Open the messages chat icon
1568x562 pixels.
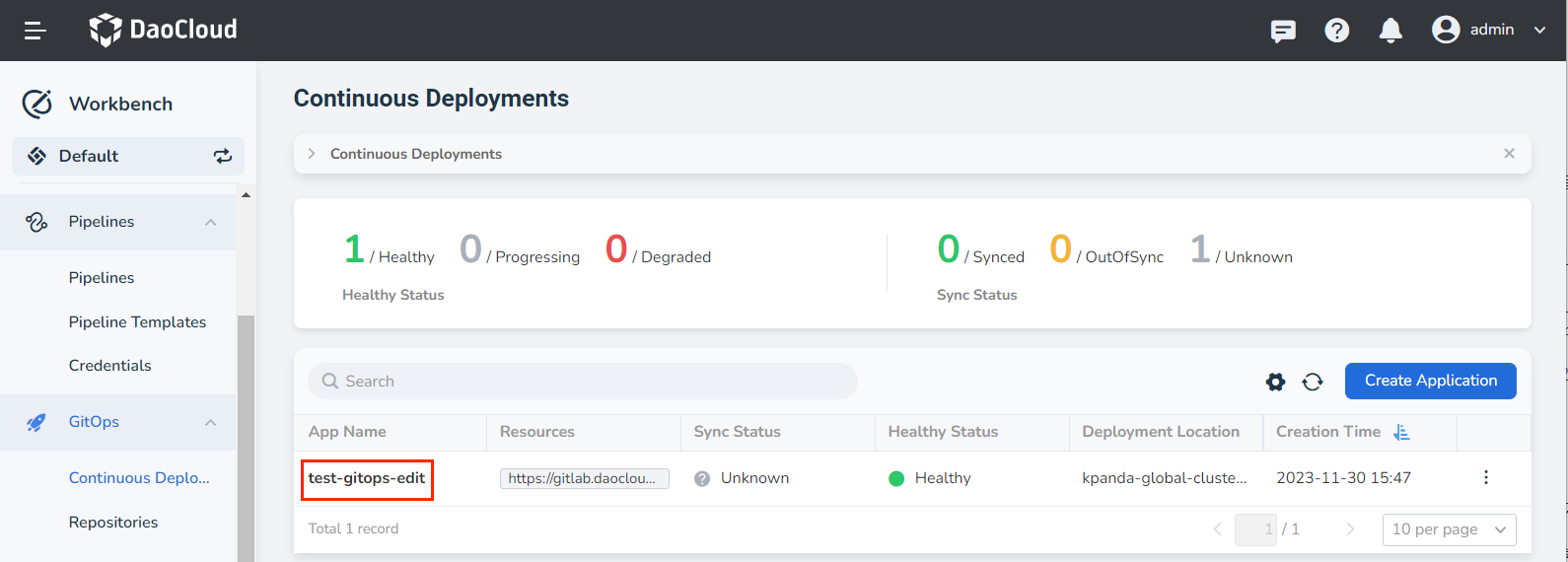tap(1283, 31)
